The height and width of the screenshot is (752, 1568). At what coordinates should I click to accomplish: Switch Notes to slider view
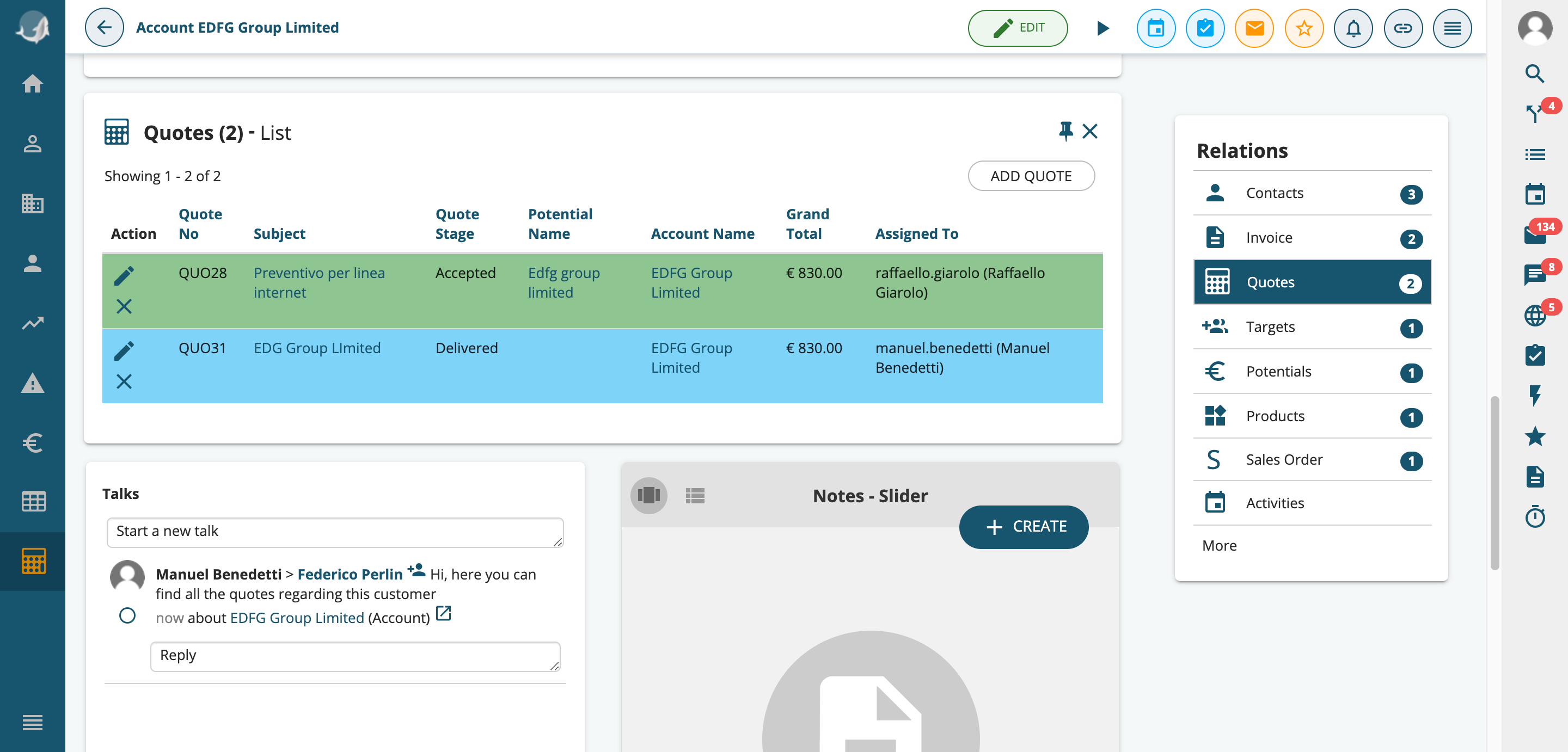(648, 495)
